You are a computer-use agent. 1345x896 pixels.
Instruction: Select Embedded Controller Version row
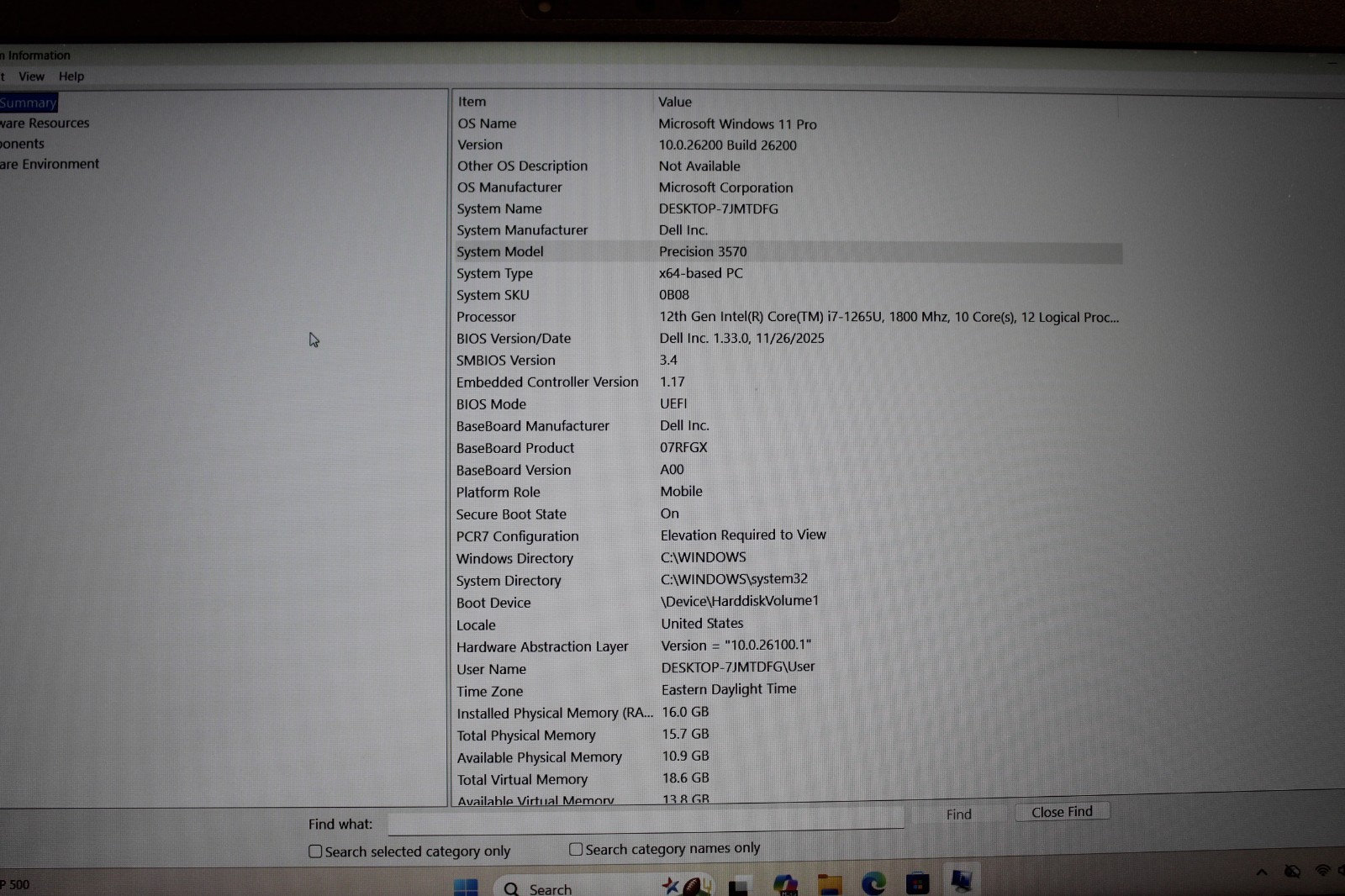click(788, 382)
